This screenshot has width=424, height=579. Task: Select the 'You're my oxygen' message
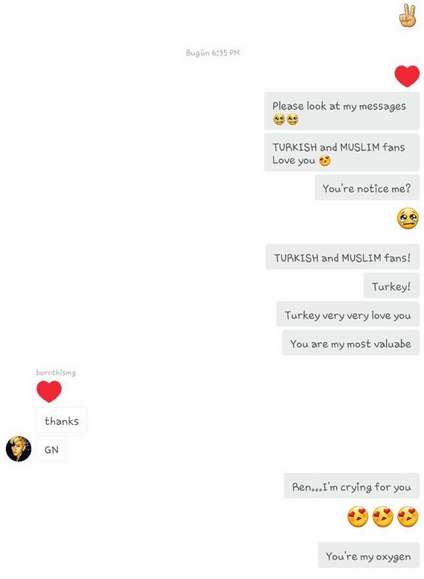point(369,555)
